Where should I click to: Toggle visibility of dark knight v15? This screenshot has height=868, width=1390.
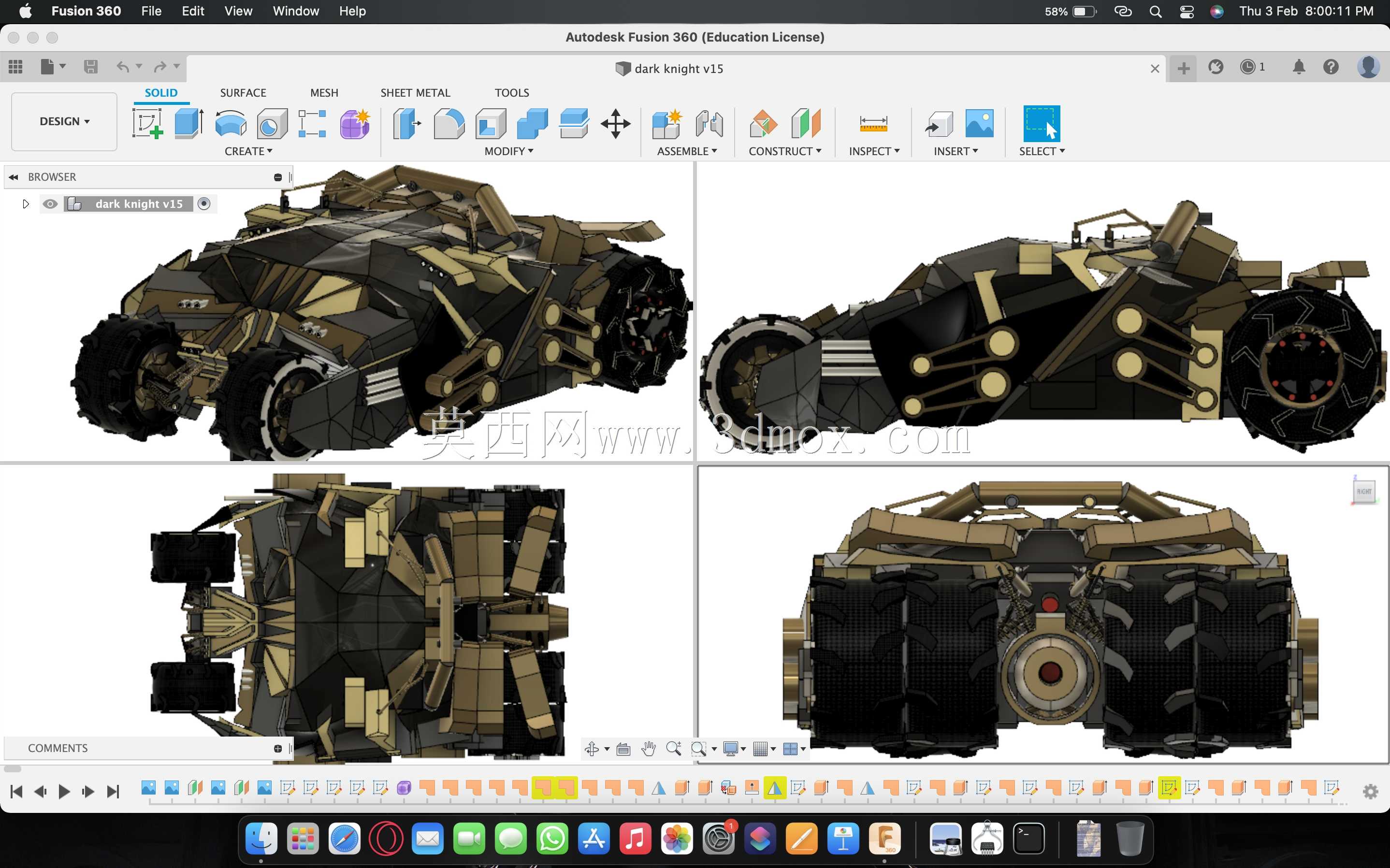tap(50, 204)
